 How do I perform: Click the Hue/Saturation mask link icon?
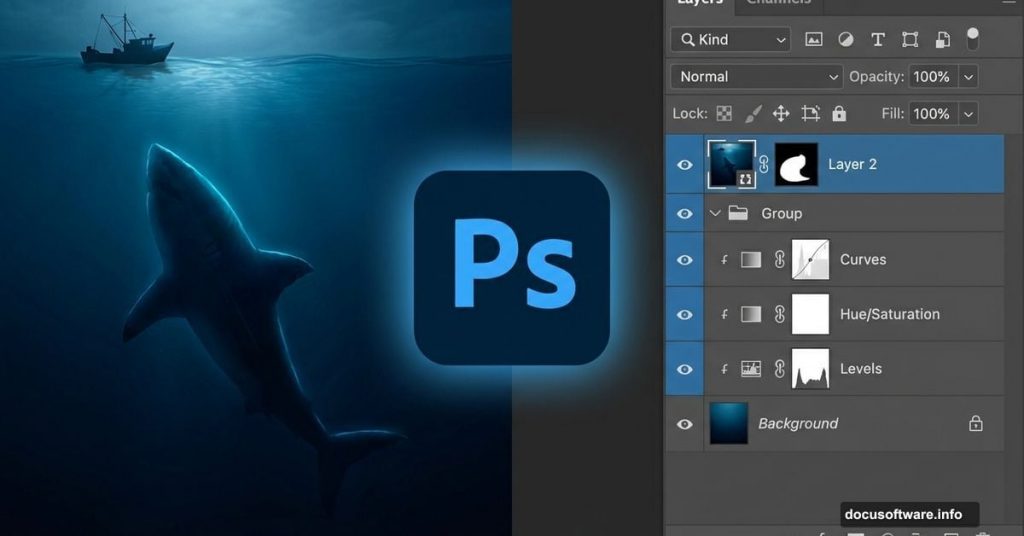(x=779, y=315)
